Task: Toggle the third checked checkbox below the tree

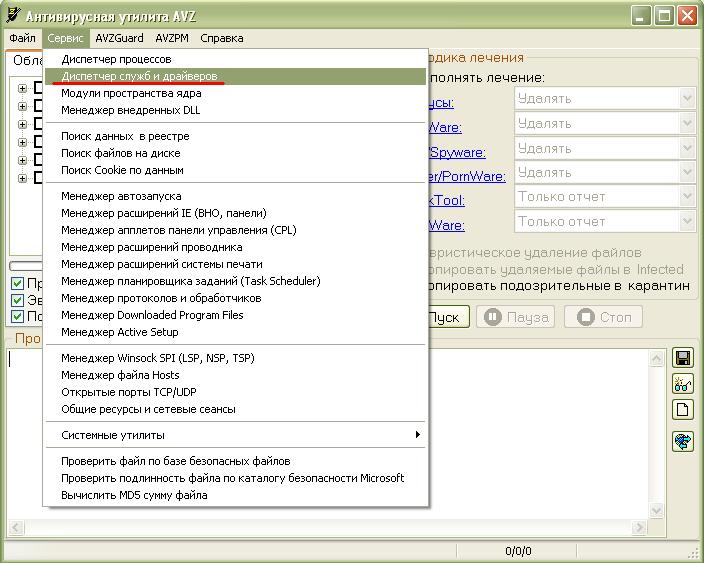Action: 17,316
